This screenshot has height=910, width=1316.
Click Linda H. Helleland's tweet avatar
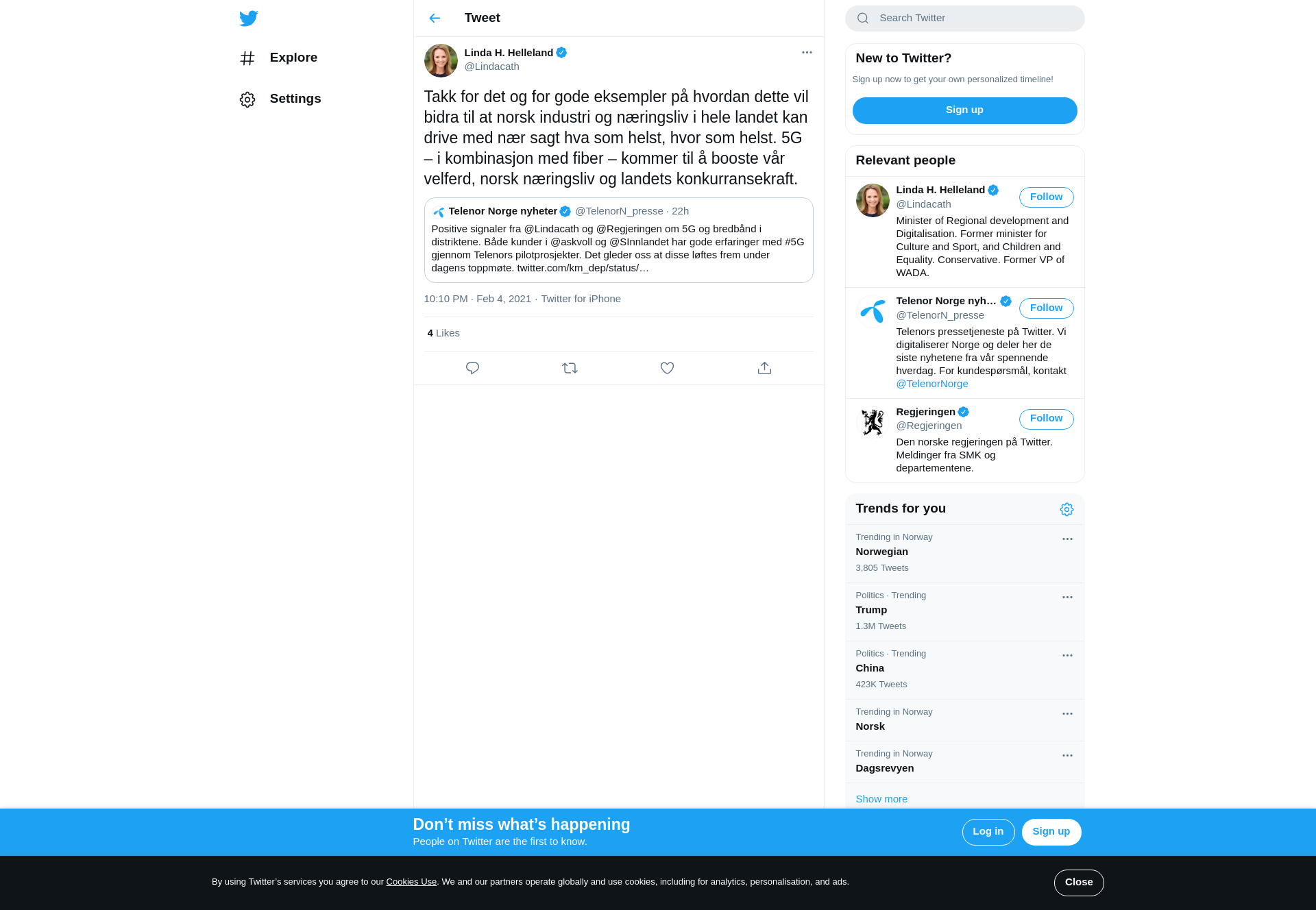(x=441, y=60)
